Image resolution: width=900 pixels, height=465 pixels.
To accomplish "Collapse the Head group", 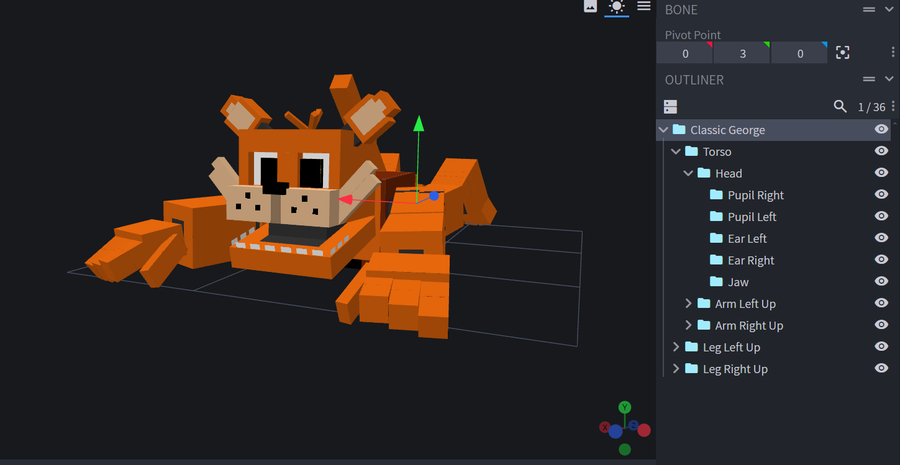I will pyautogui.click(x=688, y=173).
